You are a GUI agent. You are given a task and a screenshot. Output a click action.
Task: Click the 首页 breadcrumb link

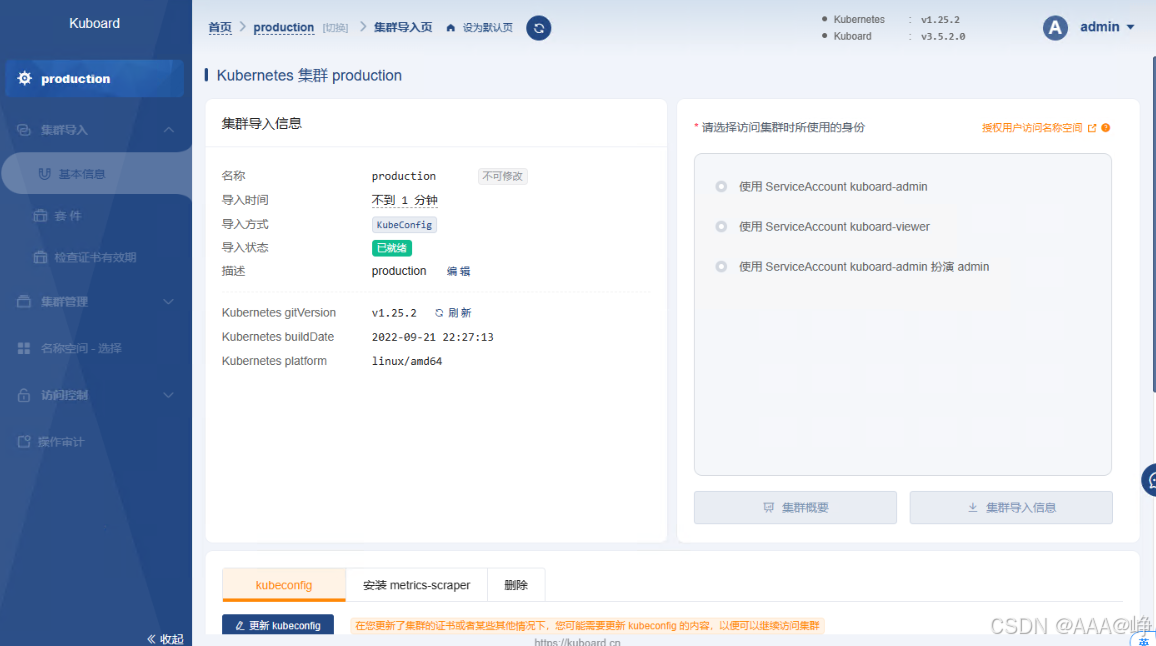coord(220,27)
